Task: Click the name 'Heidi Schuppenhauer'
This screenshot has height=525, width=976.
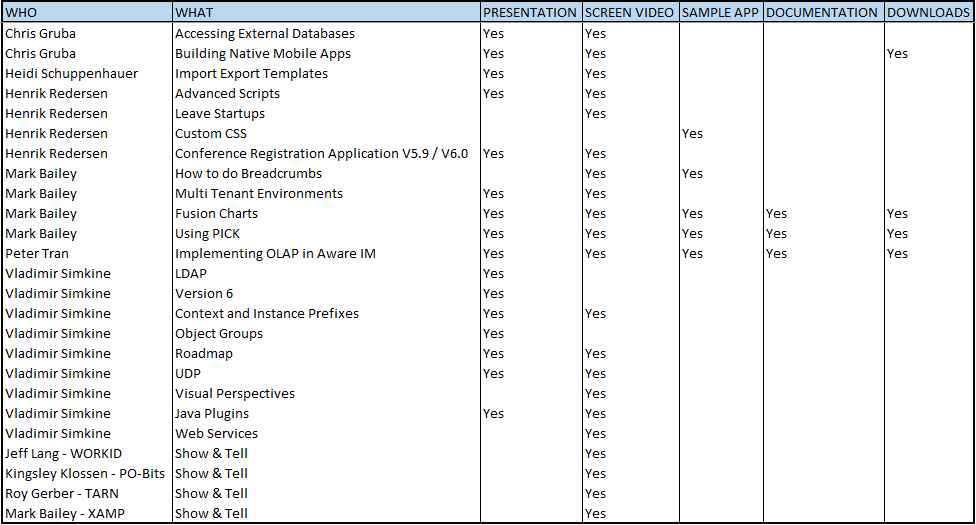Action: click(x=72, y=73)
